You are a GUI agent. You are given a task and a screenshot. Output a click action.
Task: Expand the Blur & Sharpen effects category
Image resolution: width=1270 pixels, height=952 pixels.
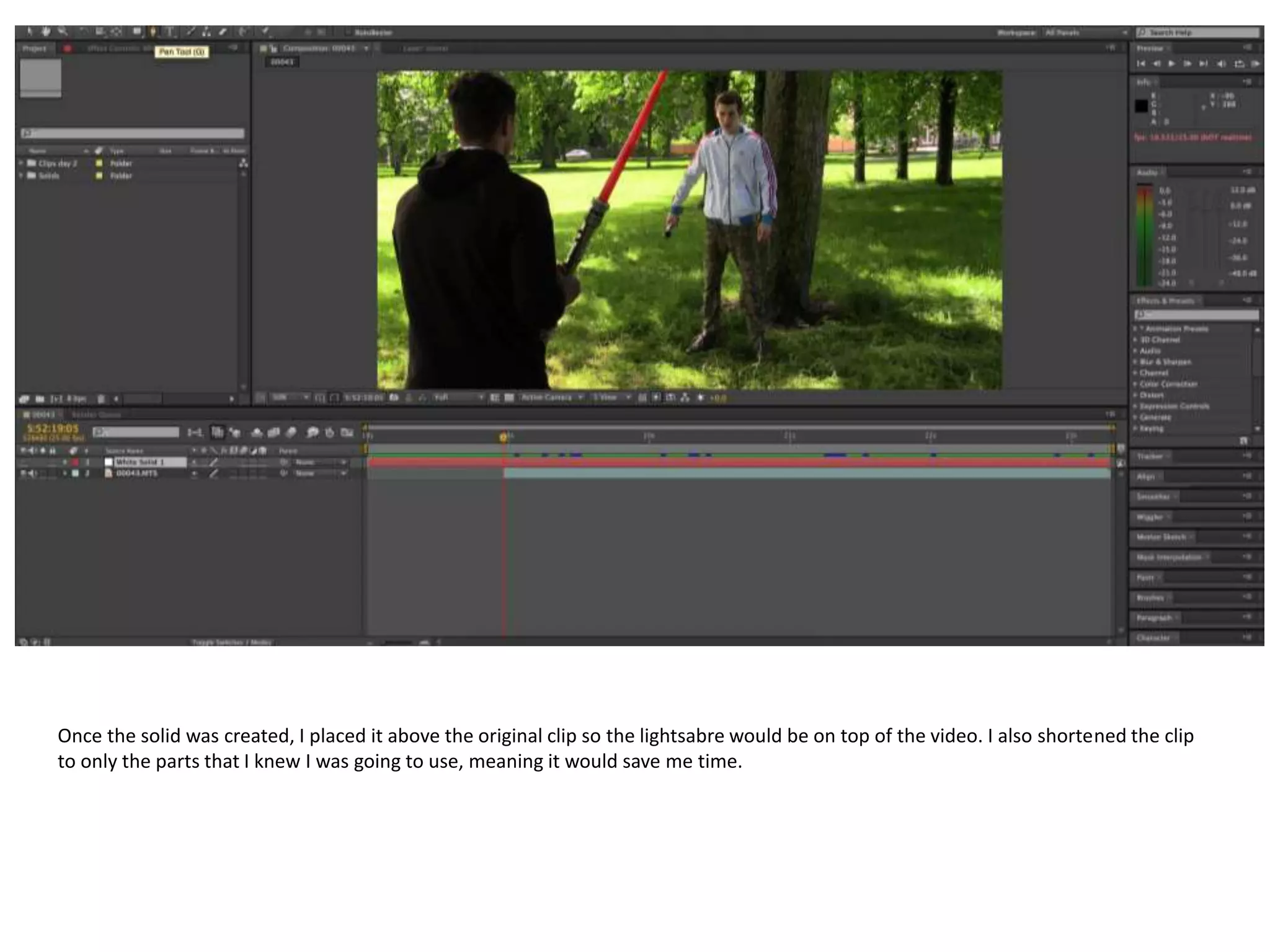(x=1135, y=362)
